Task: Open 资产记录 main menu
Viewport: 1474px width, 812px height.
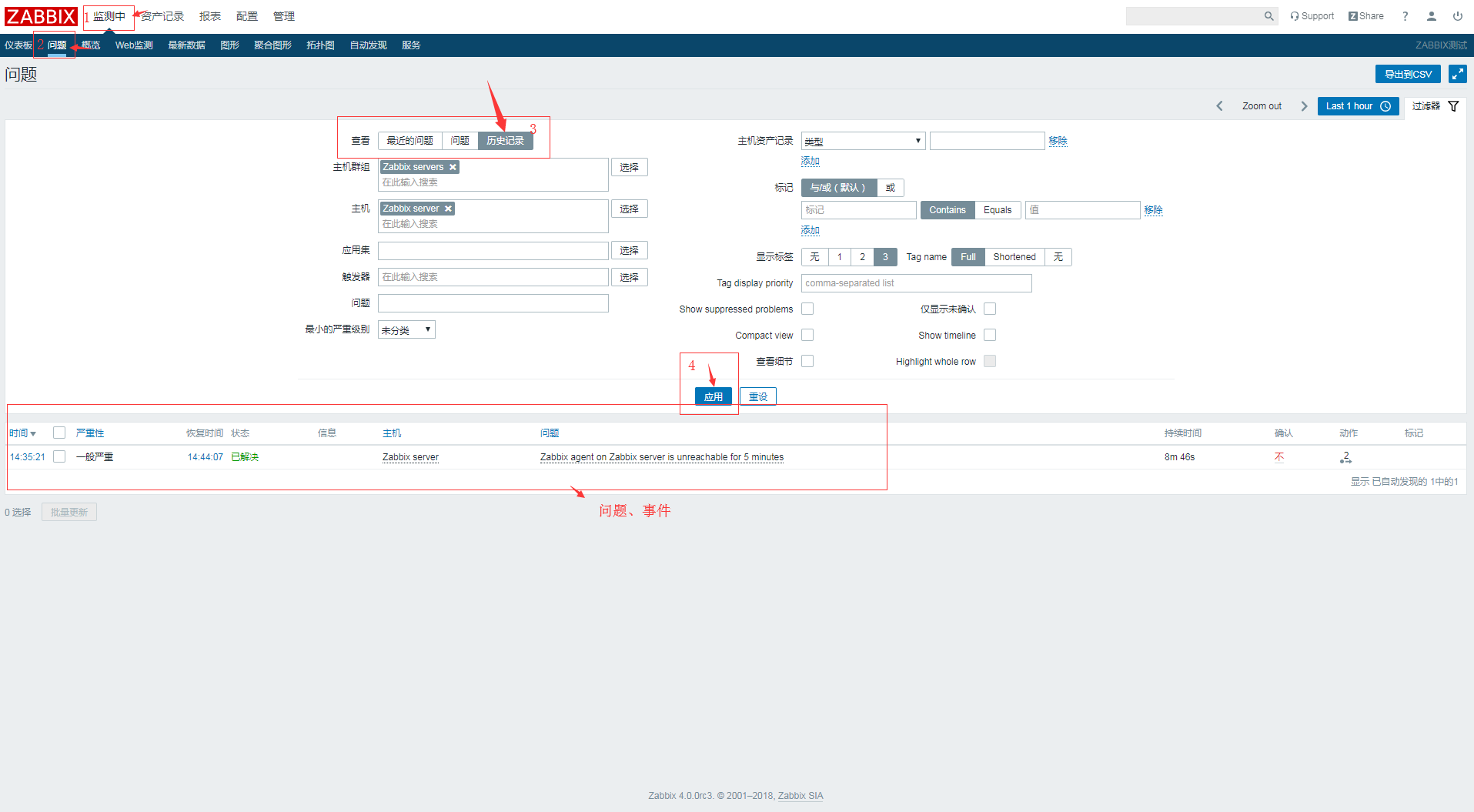Action: [x=162, y=16]
